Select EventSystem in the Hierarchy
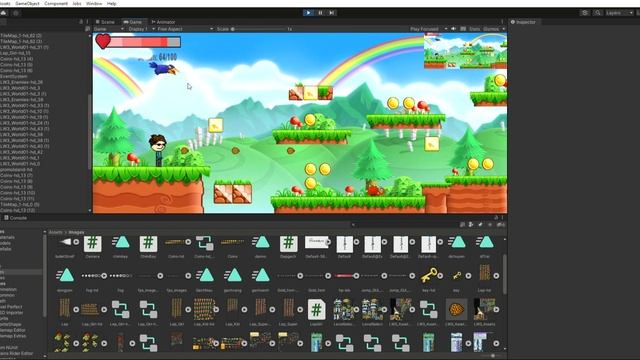Screen dimensions: 640x360 (14, 76)
